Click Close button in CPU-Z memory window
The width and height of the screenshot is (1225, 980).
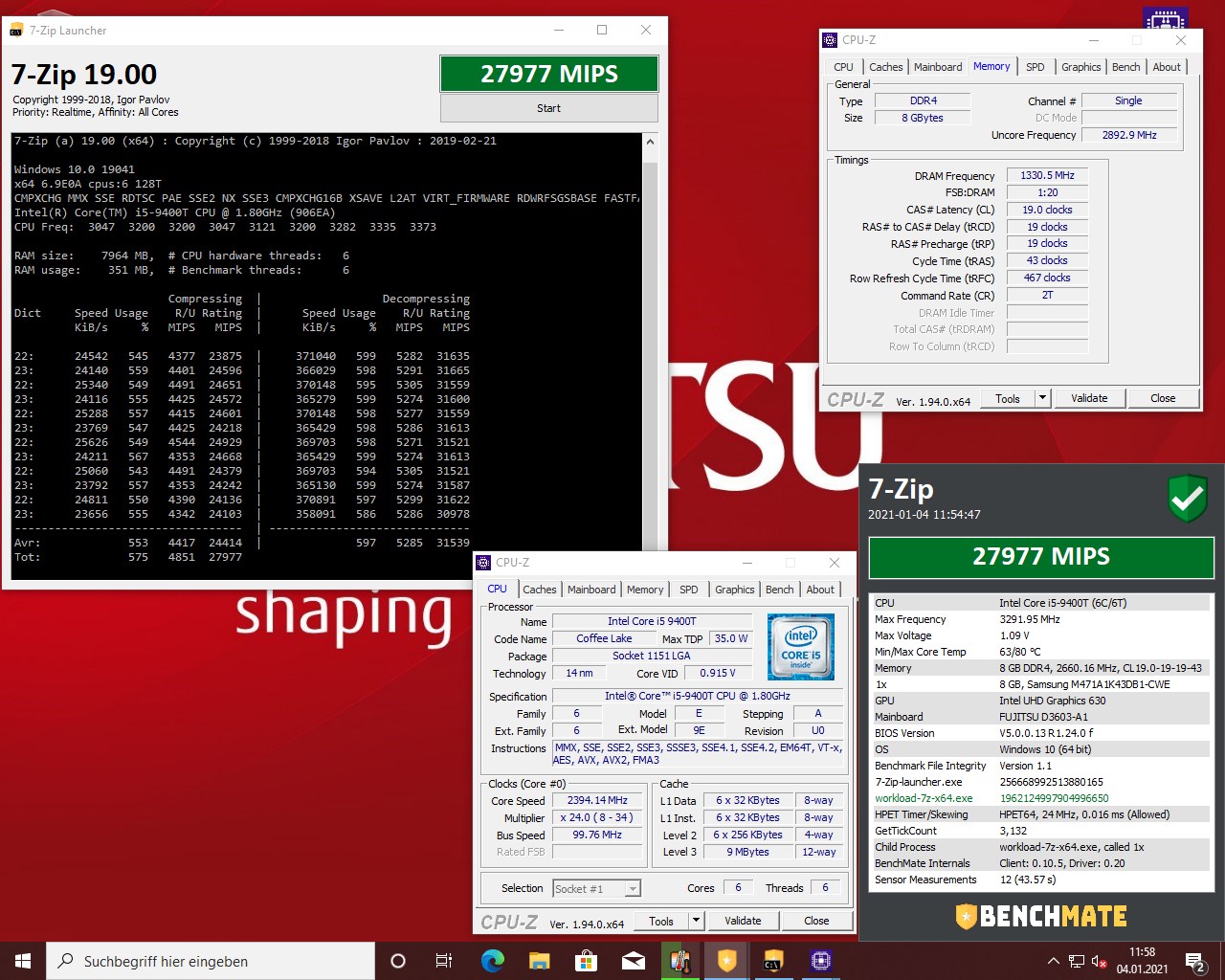(x=1163, y=398)
